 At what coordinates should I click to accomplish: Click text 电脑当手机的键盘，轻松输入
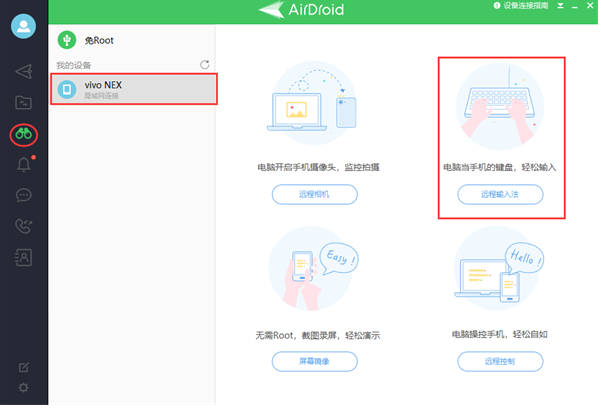(499, 167)
